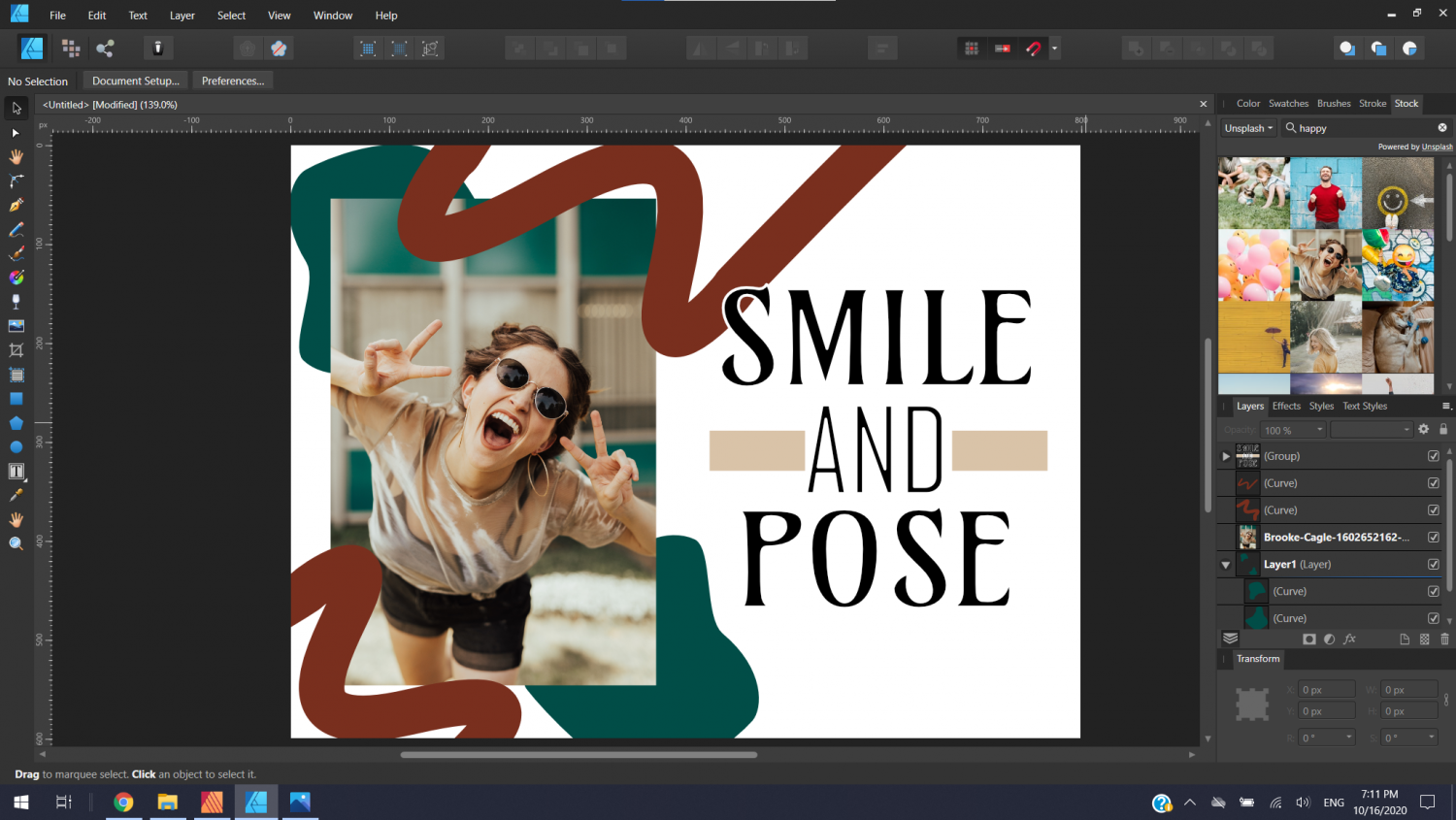Open the Unsplash stock source dropdown
The height and width of the screenshot is (820, 1456).
[1248, 128]
